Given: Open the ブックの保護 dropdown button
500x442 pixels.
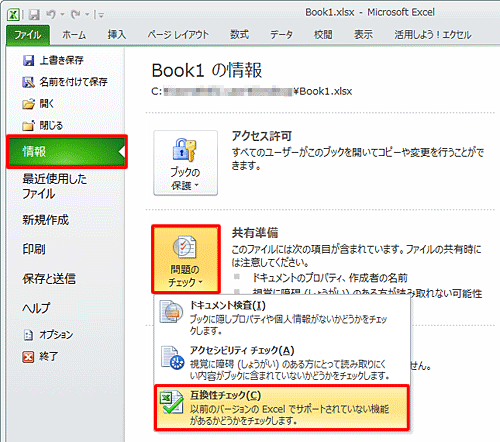Looking at the screenshot, I should point(185,163).
